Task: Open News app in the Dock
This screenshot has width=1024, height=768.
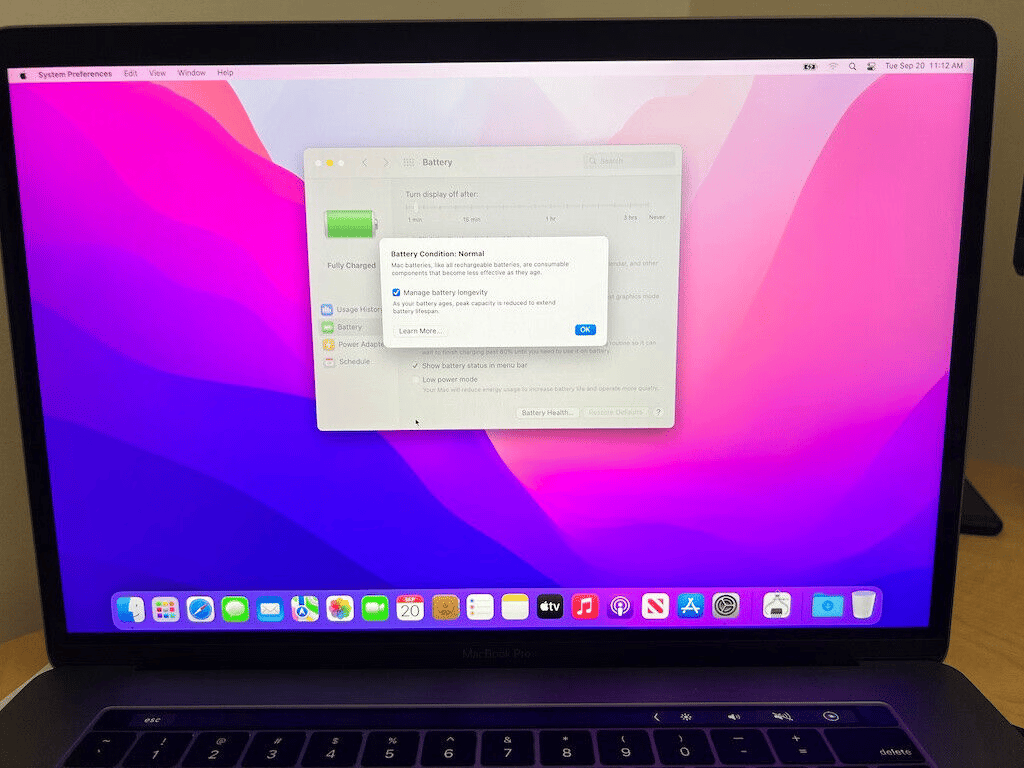Action: click(654, 607)
